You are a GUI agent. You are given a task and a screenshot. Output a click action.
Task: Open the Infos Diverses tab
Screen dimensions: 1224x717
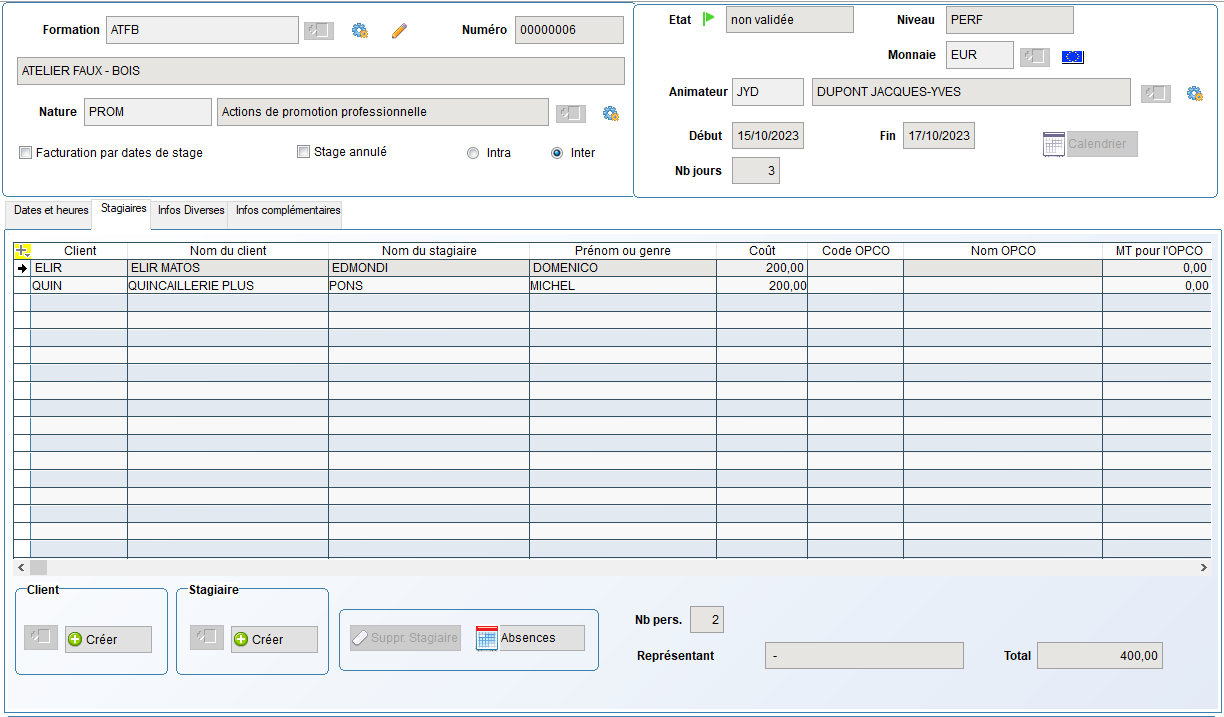191,210
